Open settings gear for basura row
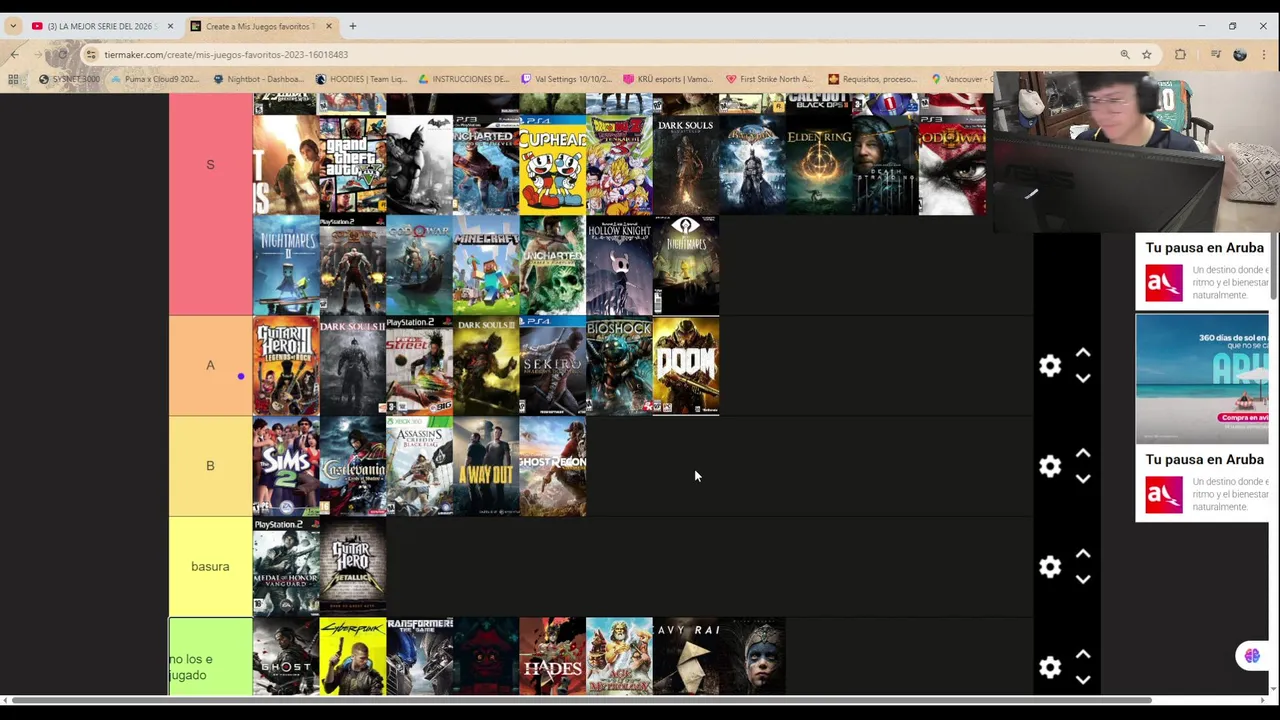Image resolution: width=1280 pixels, height=720 pixels. (x=1049, y=567)
